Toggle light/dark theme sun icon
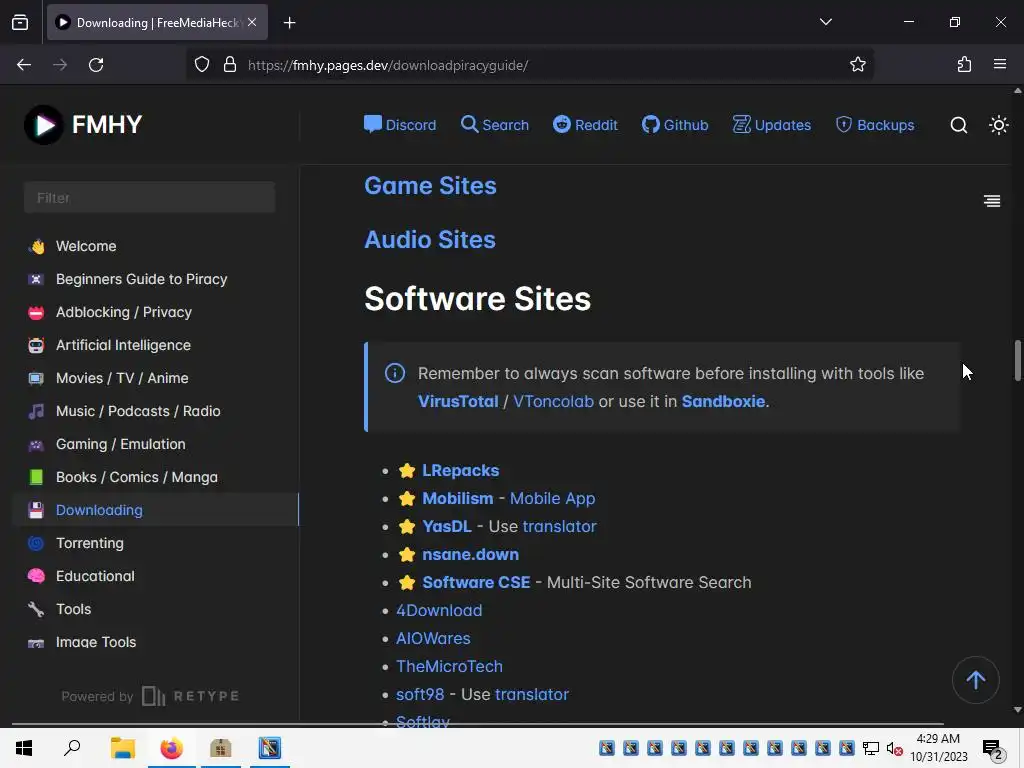This screenshot has width=1024, height=768. [x=999, y=125]
